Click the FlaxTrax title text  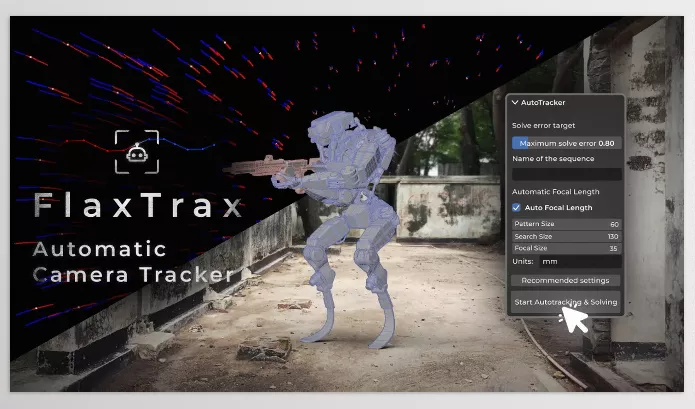coord(138,206)
